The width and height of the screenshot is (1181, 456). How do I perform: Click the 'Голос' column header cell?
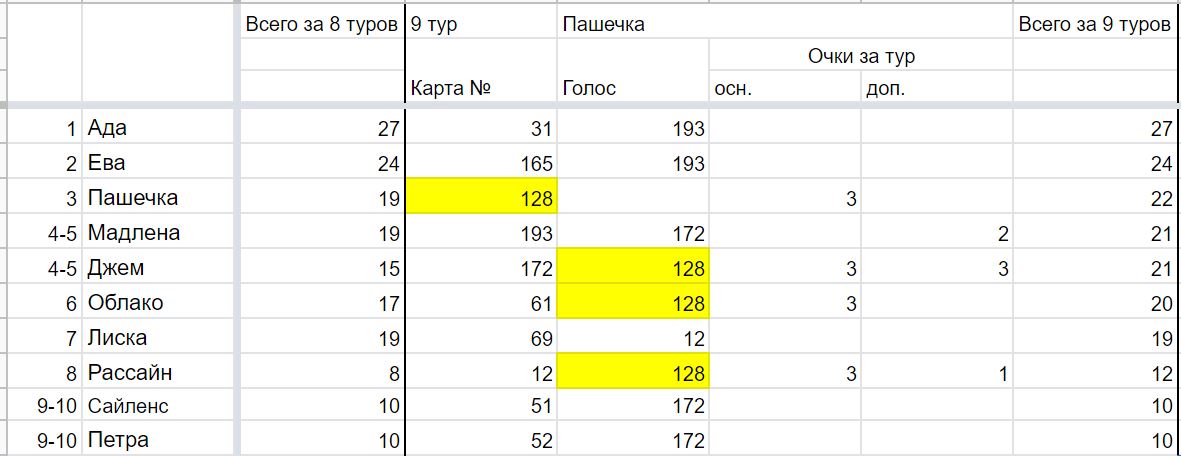click(633, 88)
